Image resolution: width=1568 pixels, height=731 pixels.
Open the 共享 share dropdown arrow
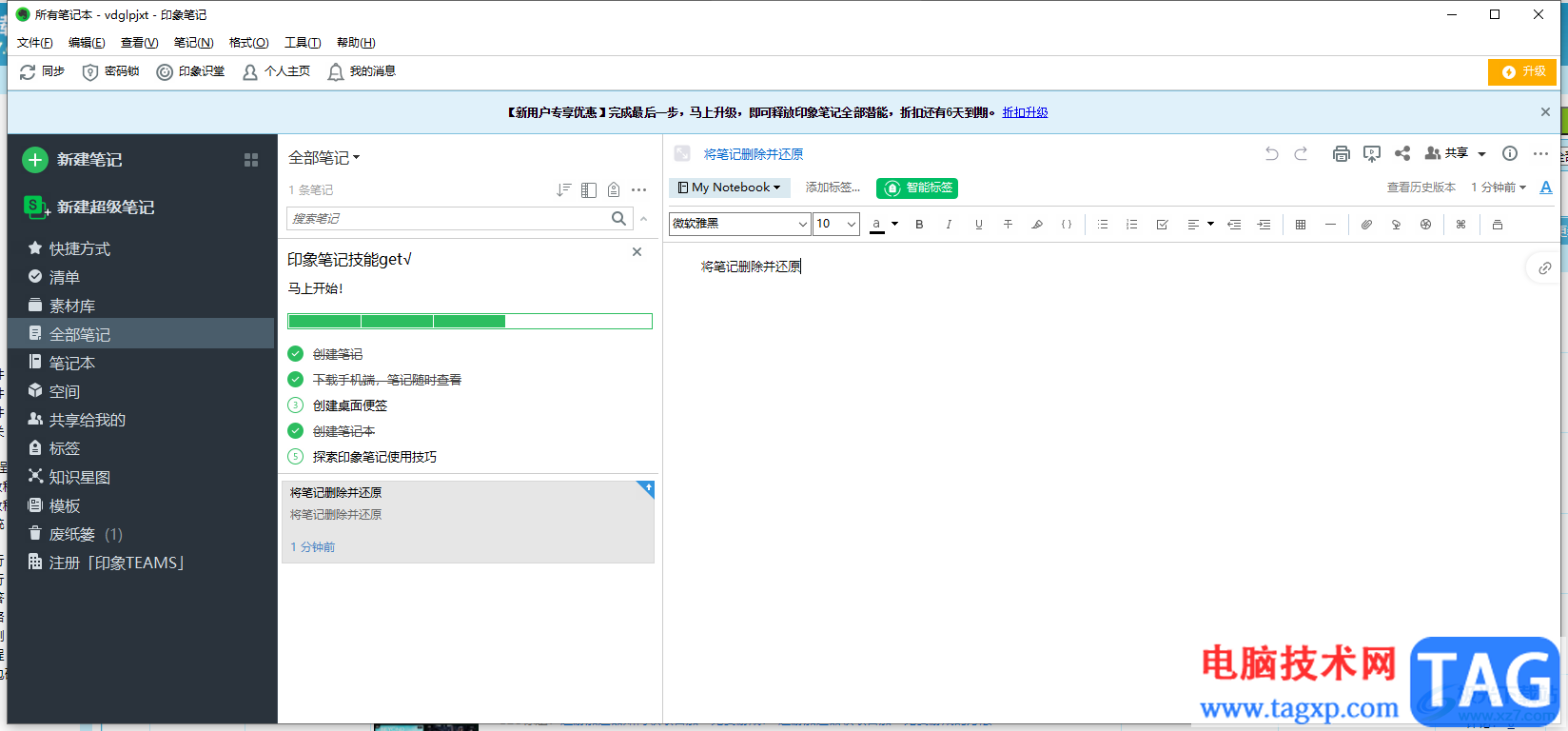coord(1481,154)
